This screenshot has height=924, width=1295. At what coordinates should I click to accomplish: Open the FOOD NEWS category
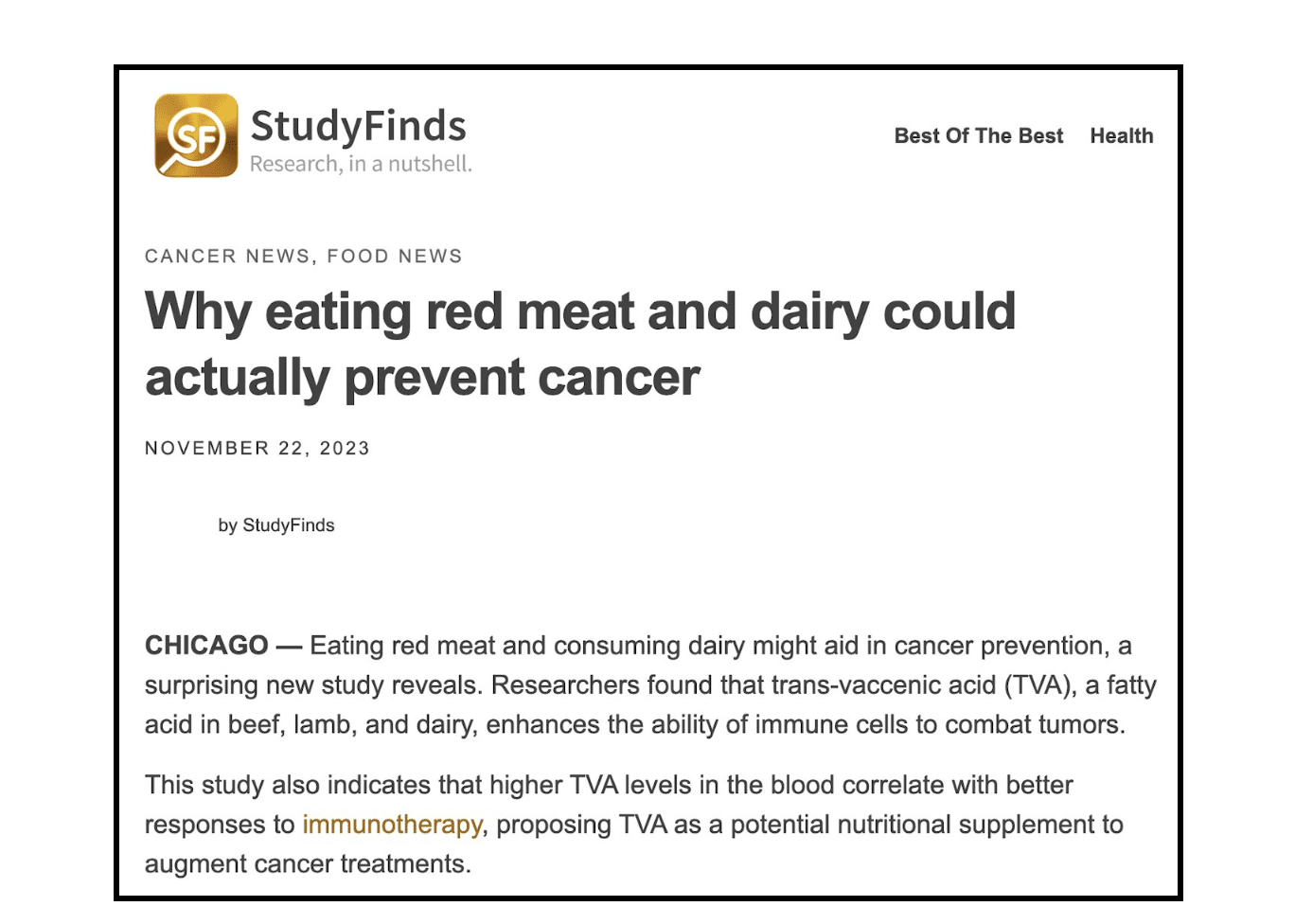[x=395, y=256]
